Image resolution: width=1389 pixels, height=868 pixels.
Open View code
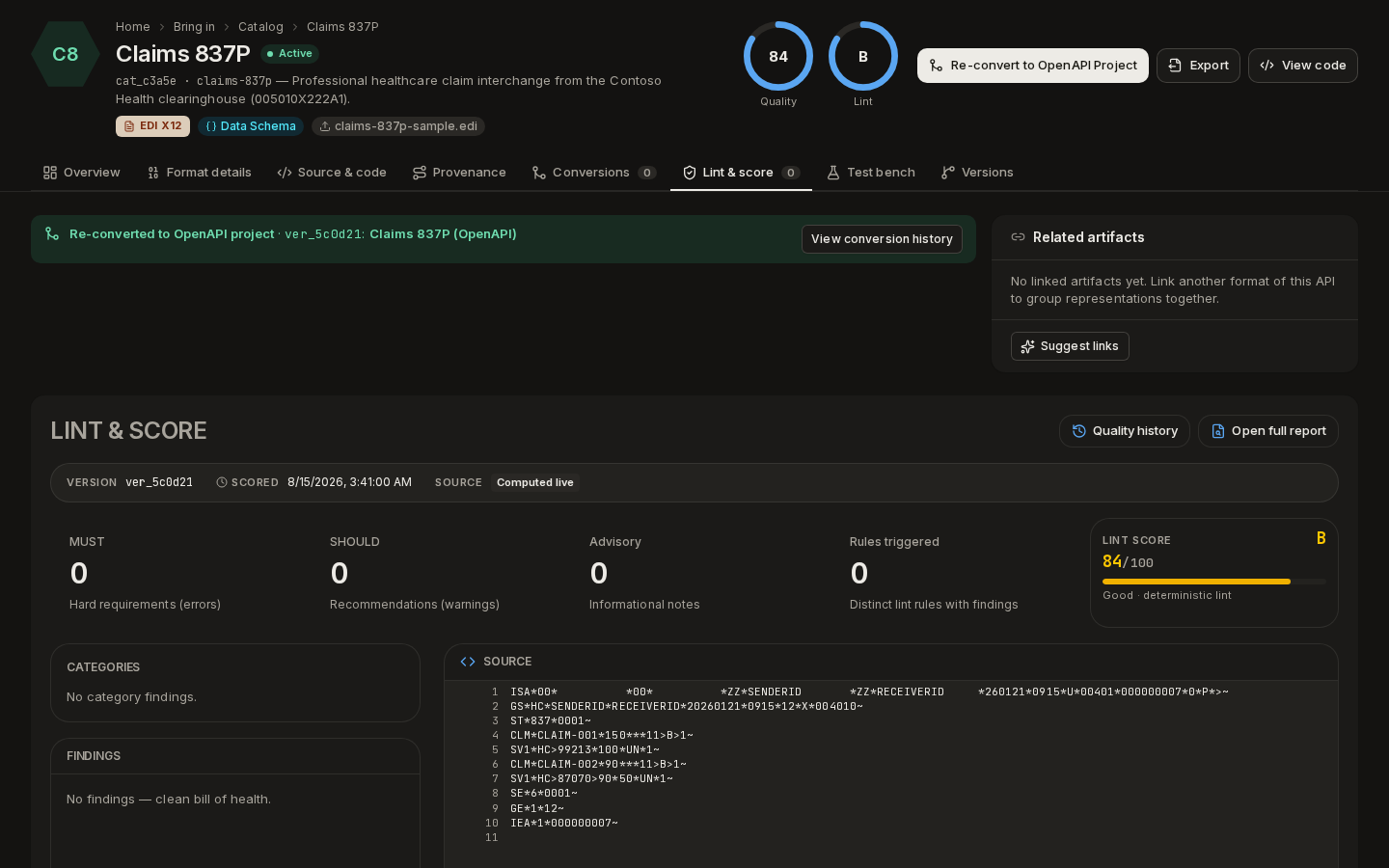point(1303,66)
